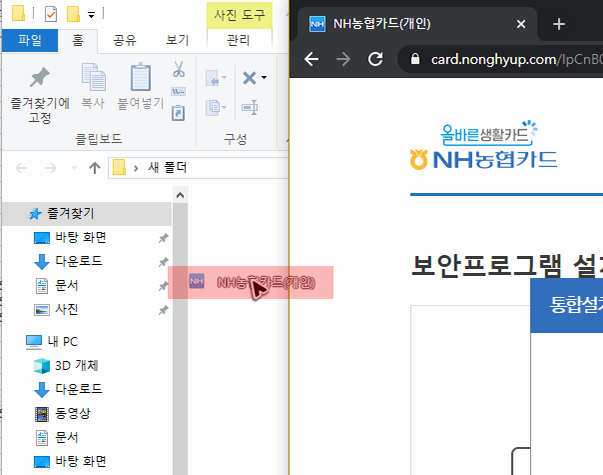Click the scissors Cut icon
The image size is (603, 475).
(178, 70)
